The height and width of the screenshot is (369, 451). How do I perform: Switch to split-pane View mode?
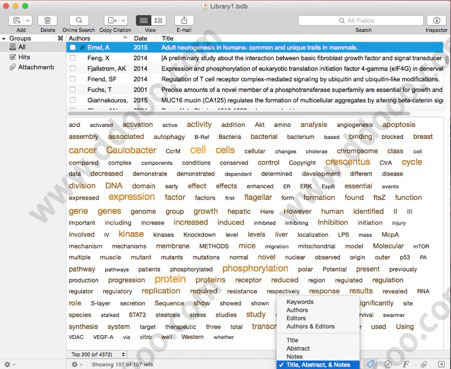click(x=158, y=21)
